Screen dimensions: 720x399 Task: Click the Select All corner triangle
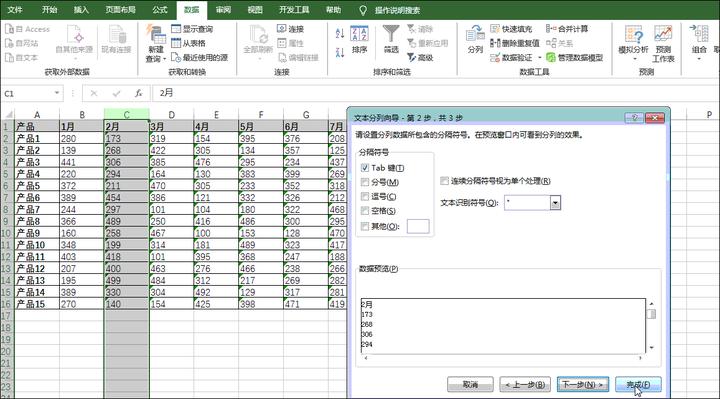8,114
